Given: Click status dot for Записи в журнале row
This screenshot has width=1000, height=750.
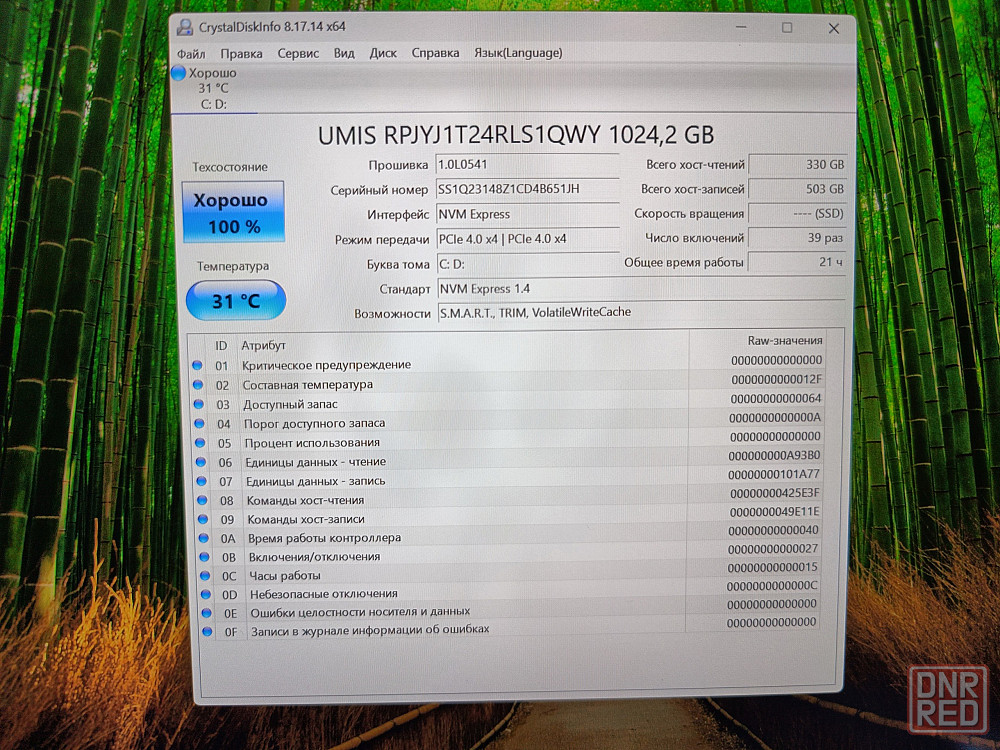Looking at the screenshot, I should click(x=207, y=631).
